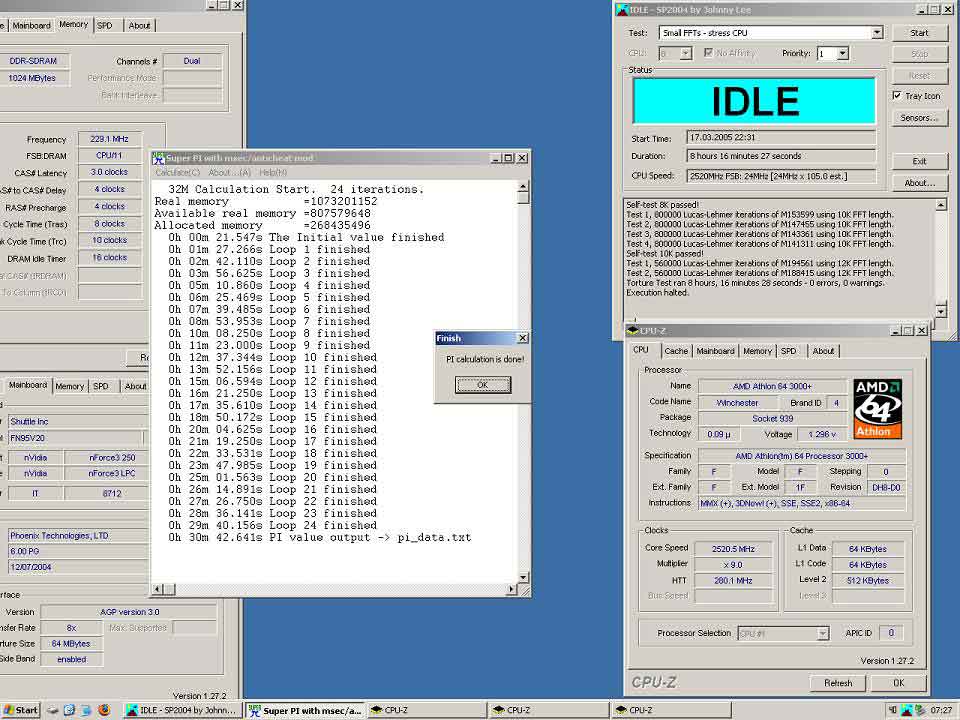Click the Start Time field in SP2004

point(781,138)
